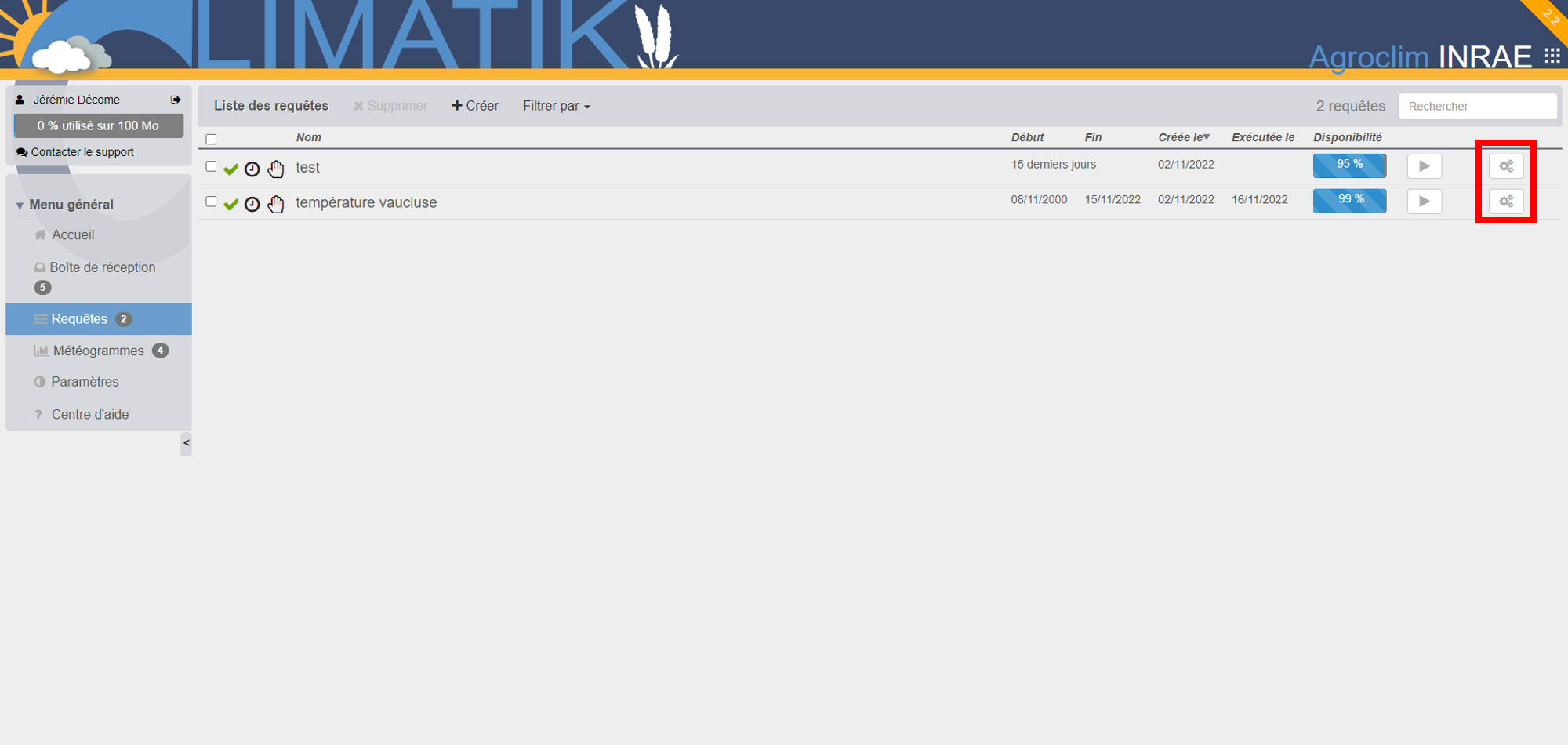The image size is (1568, 745).
Task: Click the logout icon next to Jérémie Décome
Action: (x=176, y=100)
